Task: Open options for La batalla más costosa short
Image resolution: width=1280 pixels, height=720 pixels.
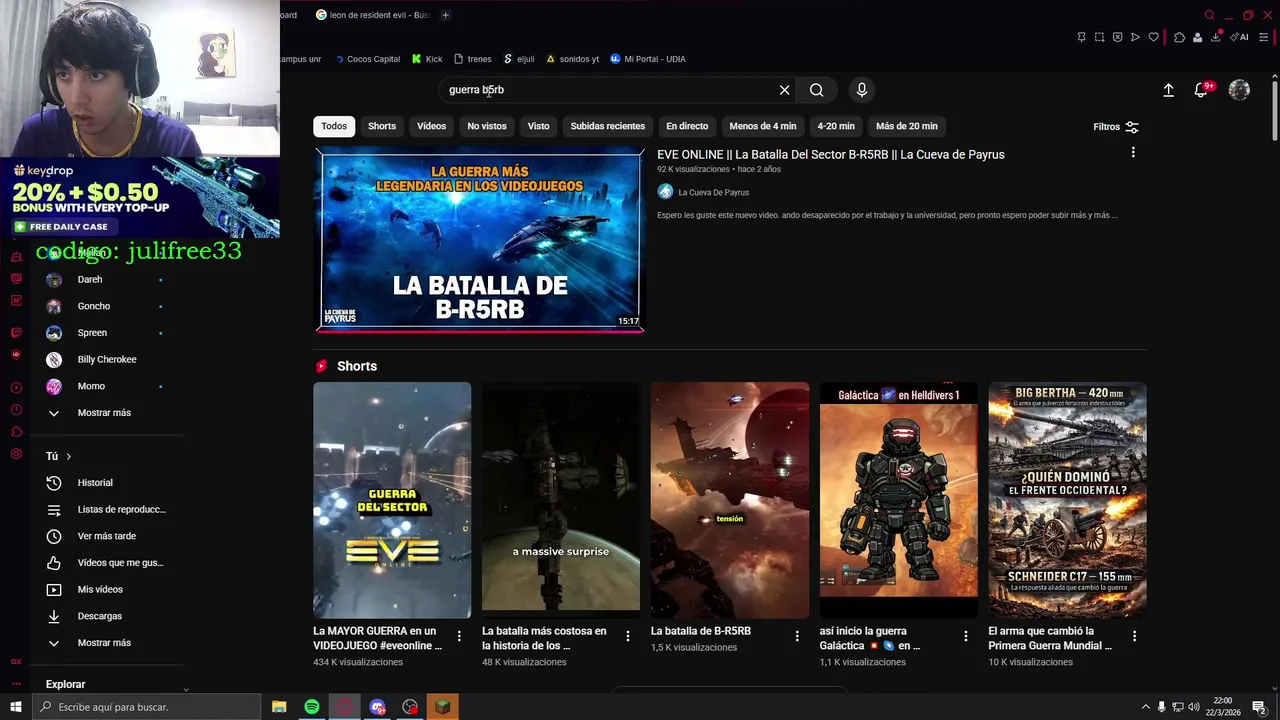Action: coord(628,636)
